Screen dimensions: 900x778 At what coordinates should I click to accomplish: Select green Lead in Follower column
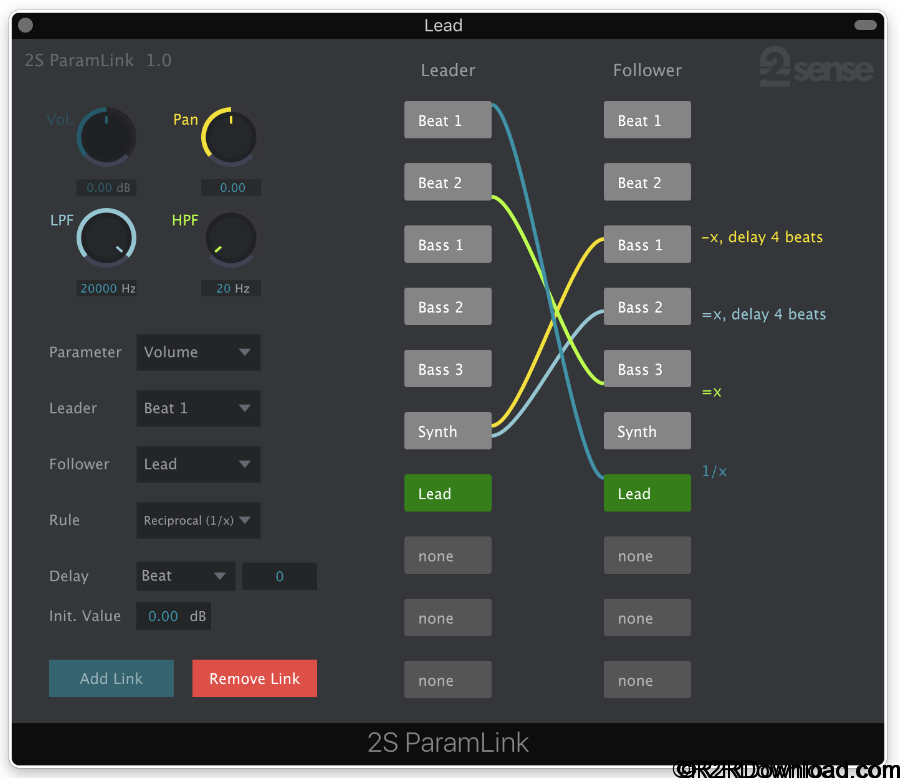(647, 493)
